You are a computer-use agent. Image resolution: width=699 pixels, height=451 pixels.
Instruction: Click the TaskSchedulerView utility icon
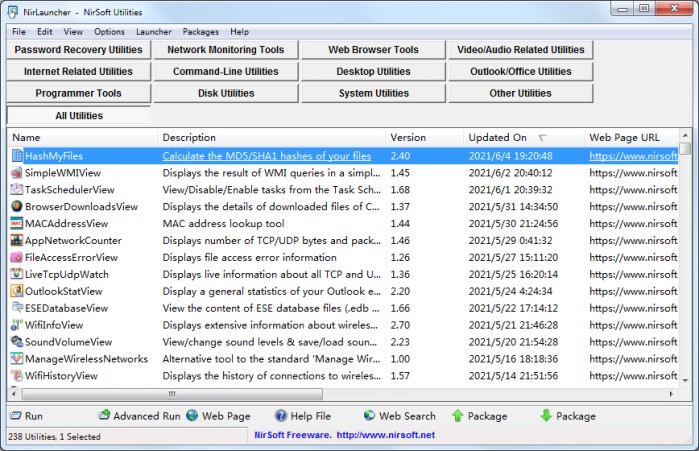tap(17, 189)
